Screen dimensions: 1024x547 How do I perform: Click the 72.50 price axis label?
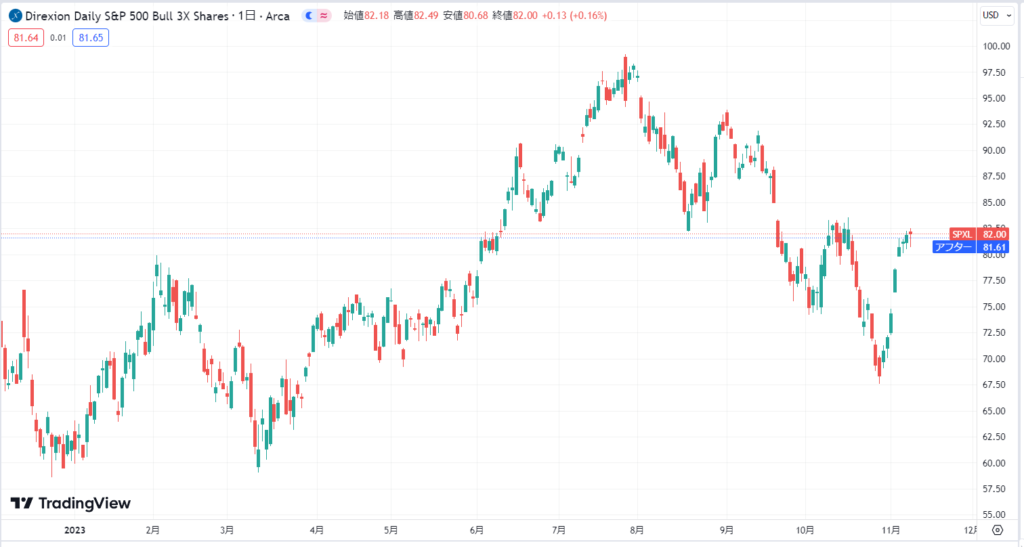point(994,333)
